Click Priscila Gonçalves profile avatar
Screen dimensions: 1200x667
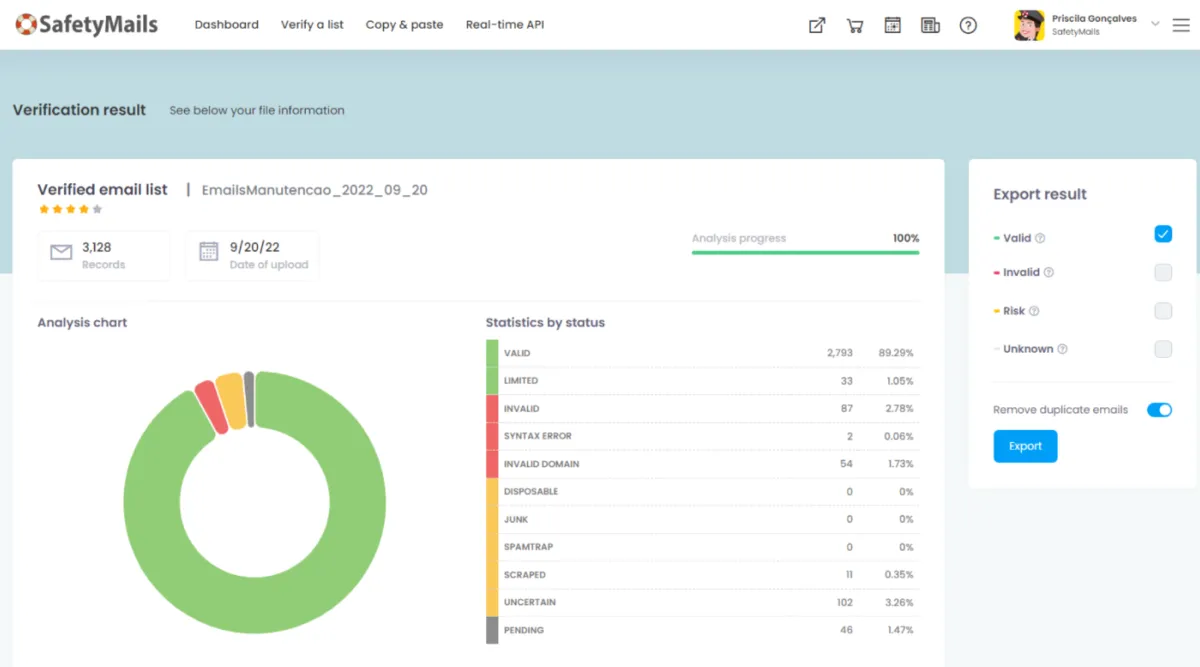pyautogui.click(x=1029, y=25)
